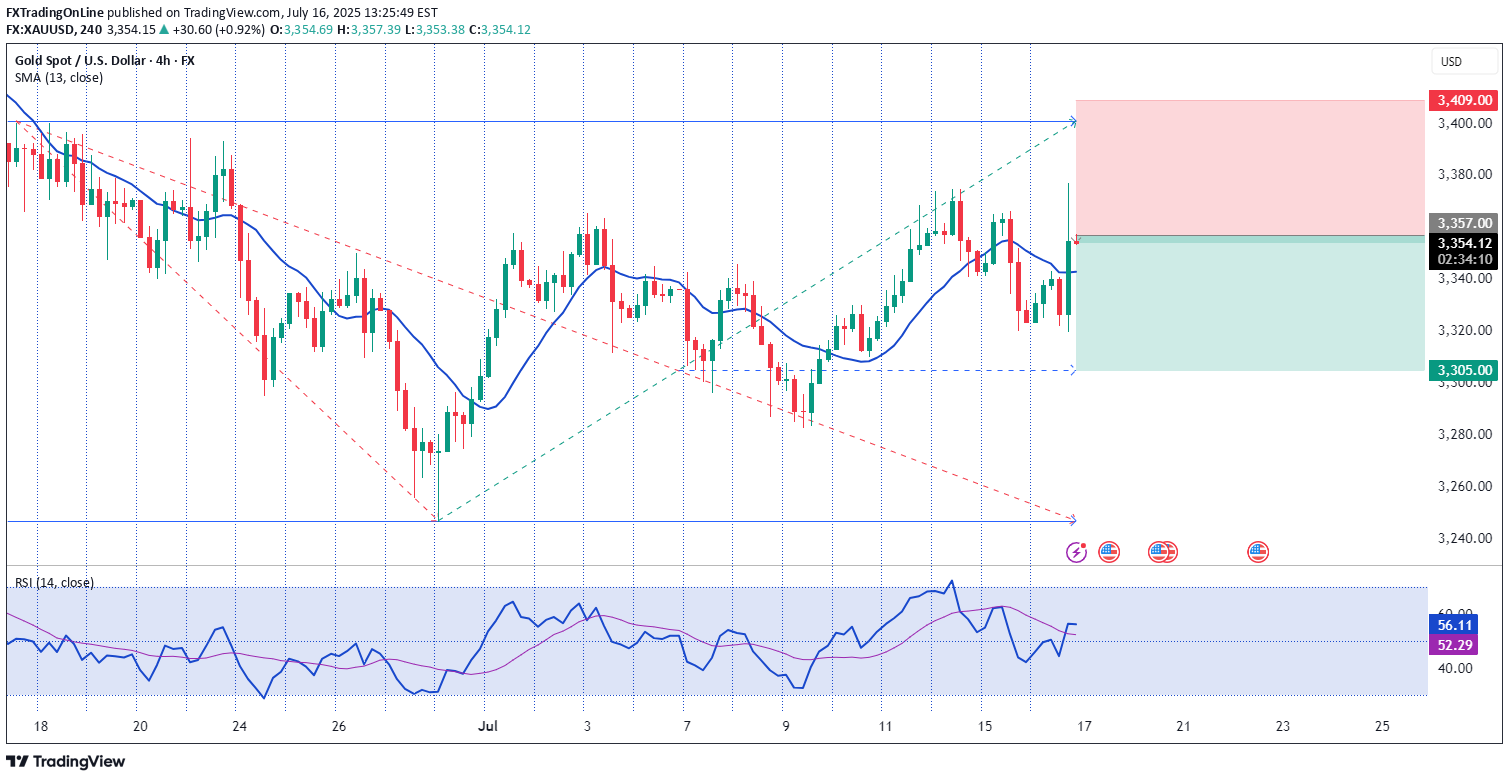The width and height of the screenshot is (1509, 780).
Task: Click the 17 date label on the time axis
Action: click(x=1083, y=726)
